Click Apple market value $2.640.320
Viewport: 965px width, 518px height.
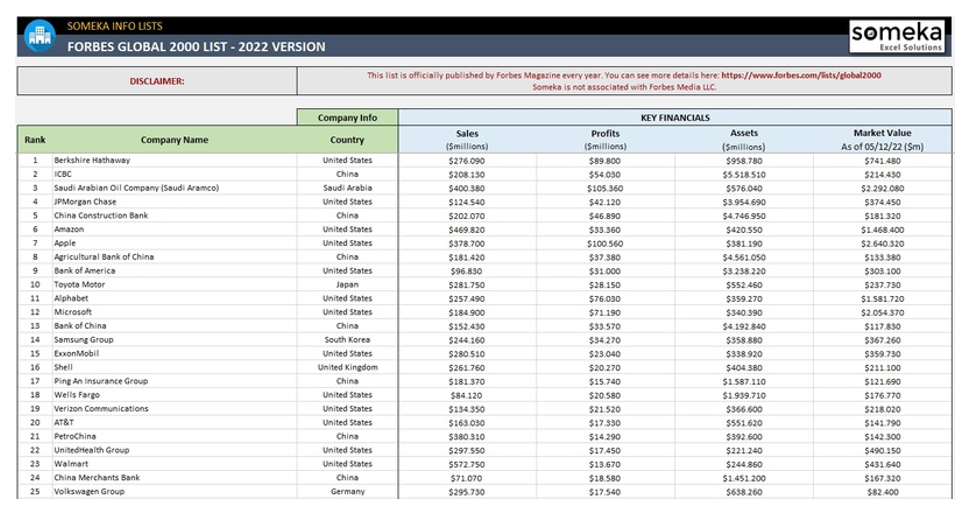click(x=882, y=244)
